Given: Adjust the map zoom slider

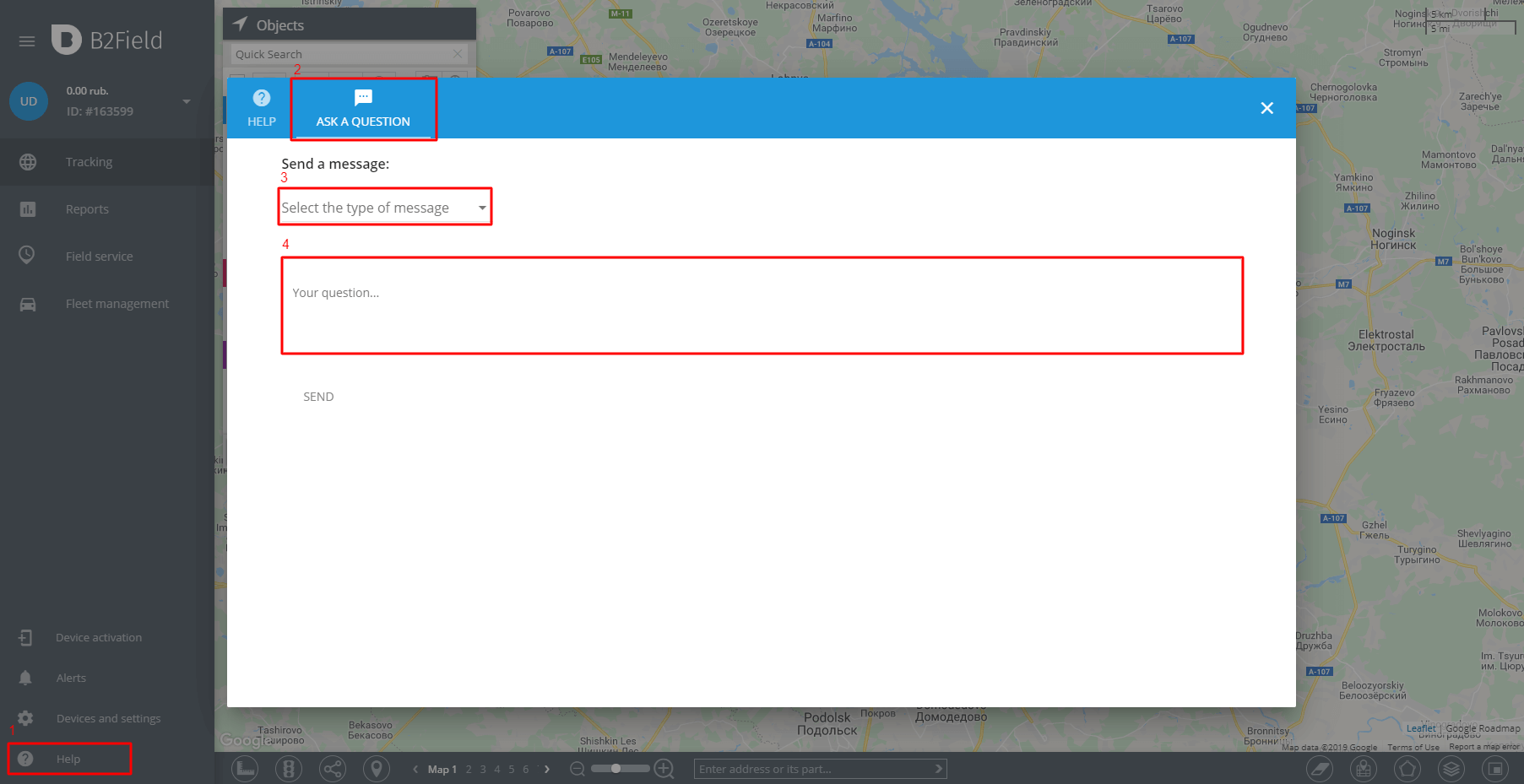Looking at the screenshot, I should click(x=620, y=769).
